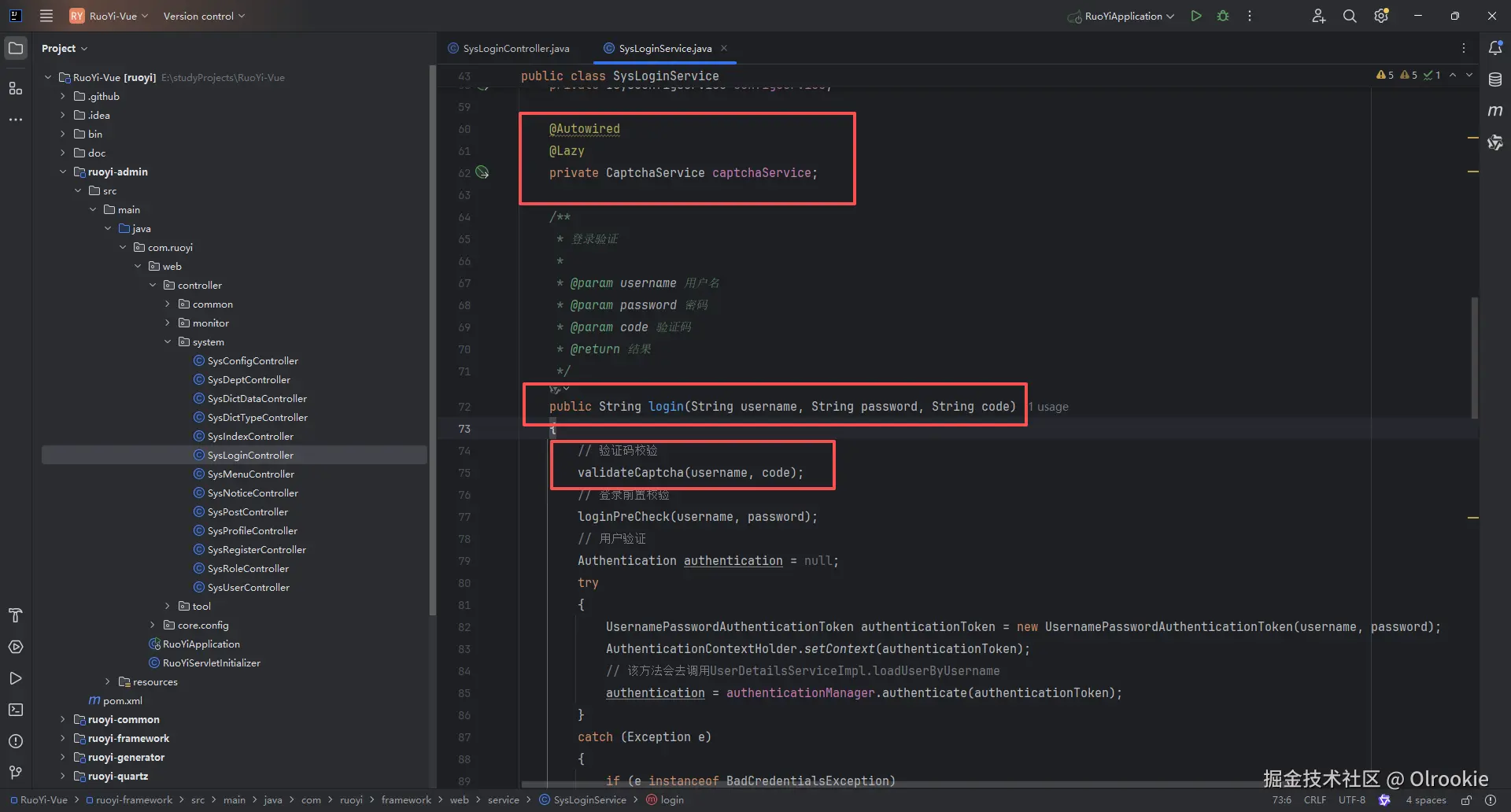This screenshot has height=812, width=1511.
Task: Click the login method breadcrumb
Action: [x=665, y=800]
